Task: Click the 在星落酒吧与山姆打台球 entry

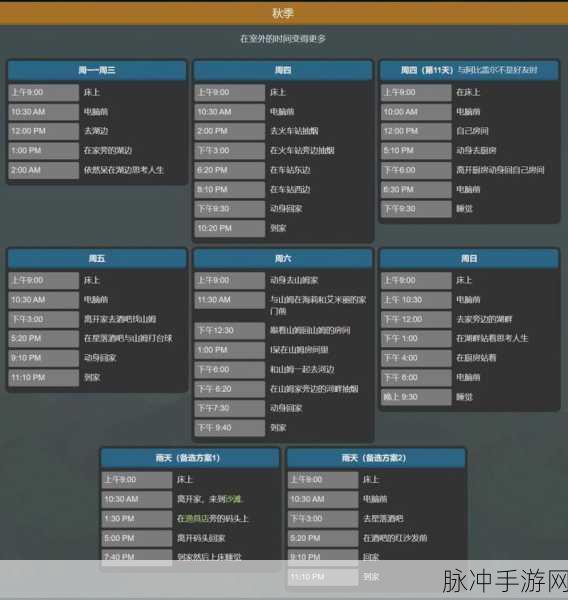Action: pyautogui.click(x=128, y=338)
